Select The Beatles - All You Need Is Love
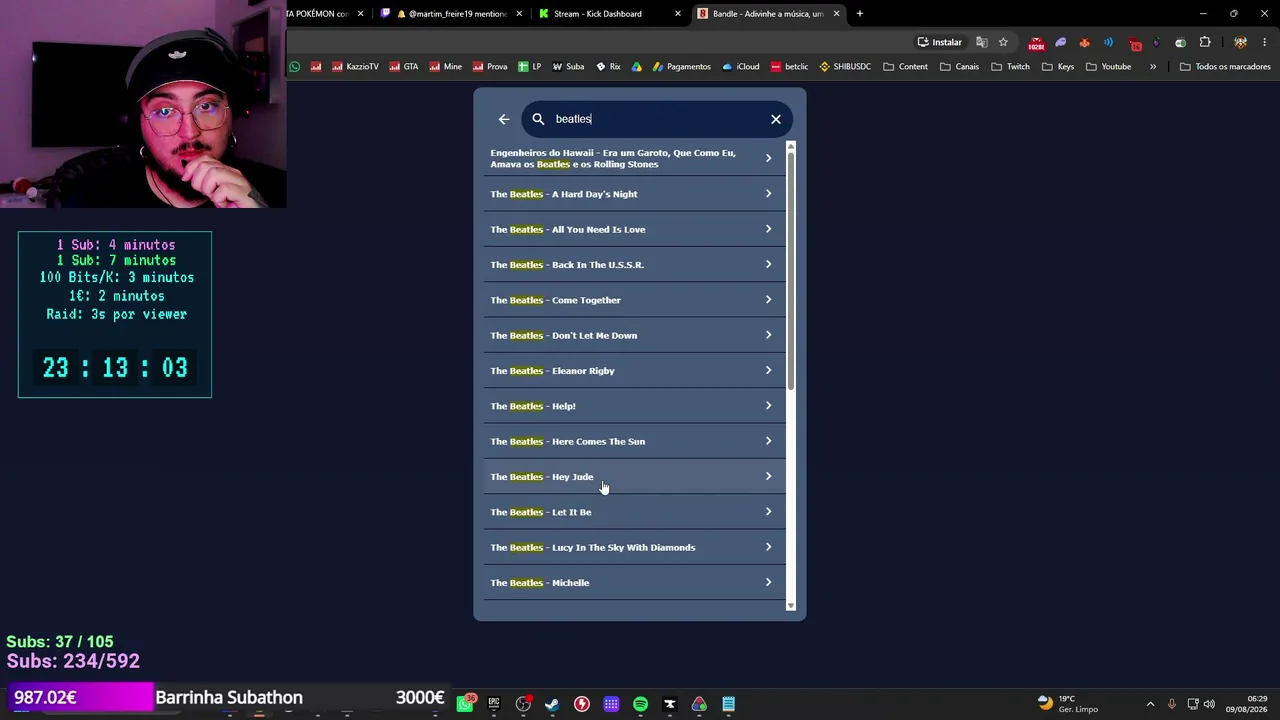Image resolution: width=1280 pixels, height=720 pixels. pos(635,229)
